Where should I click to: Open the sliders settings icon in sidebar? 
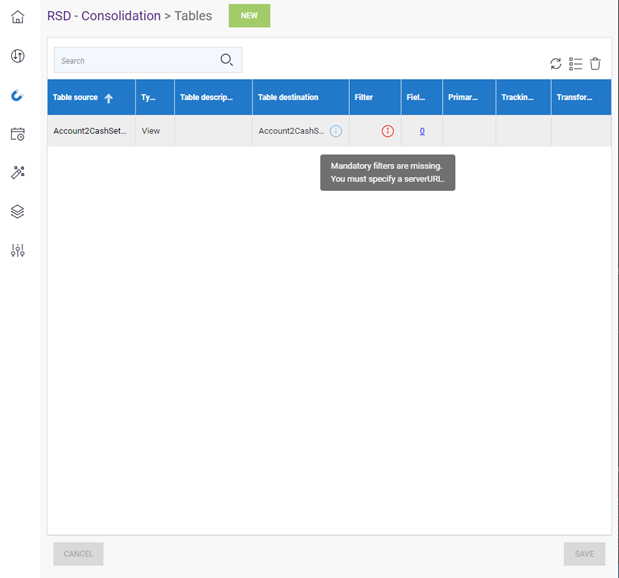17,250
